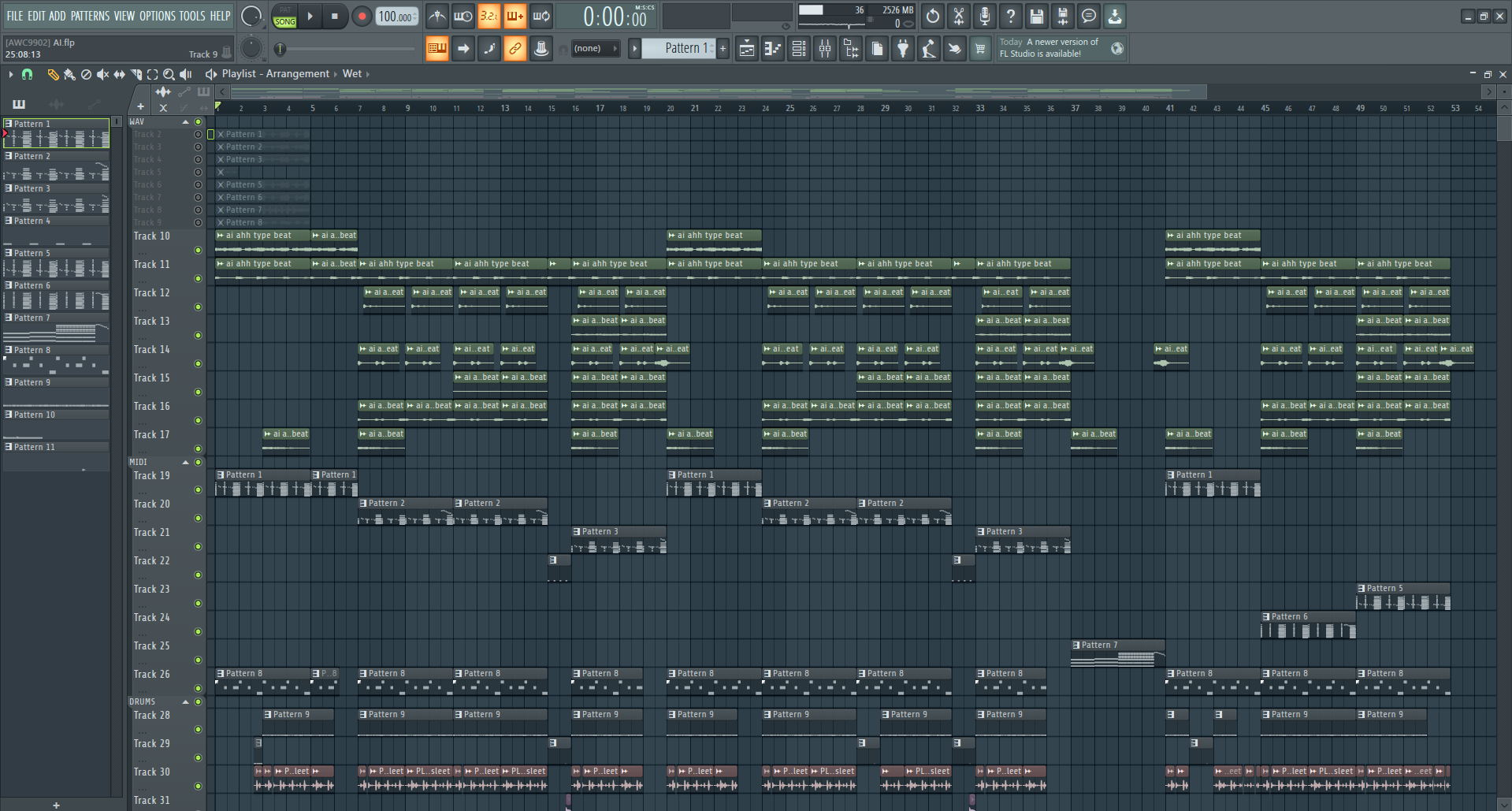The width and height of the screenshot is (1512, 811).
Task: Open the ADD menu
Action: pos(58,16)
